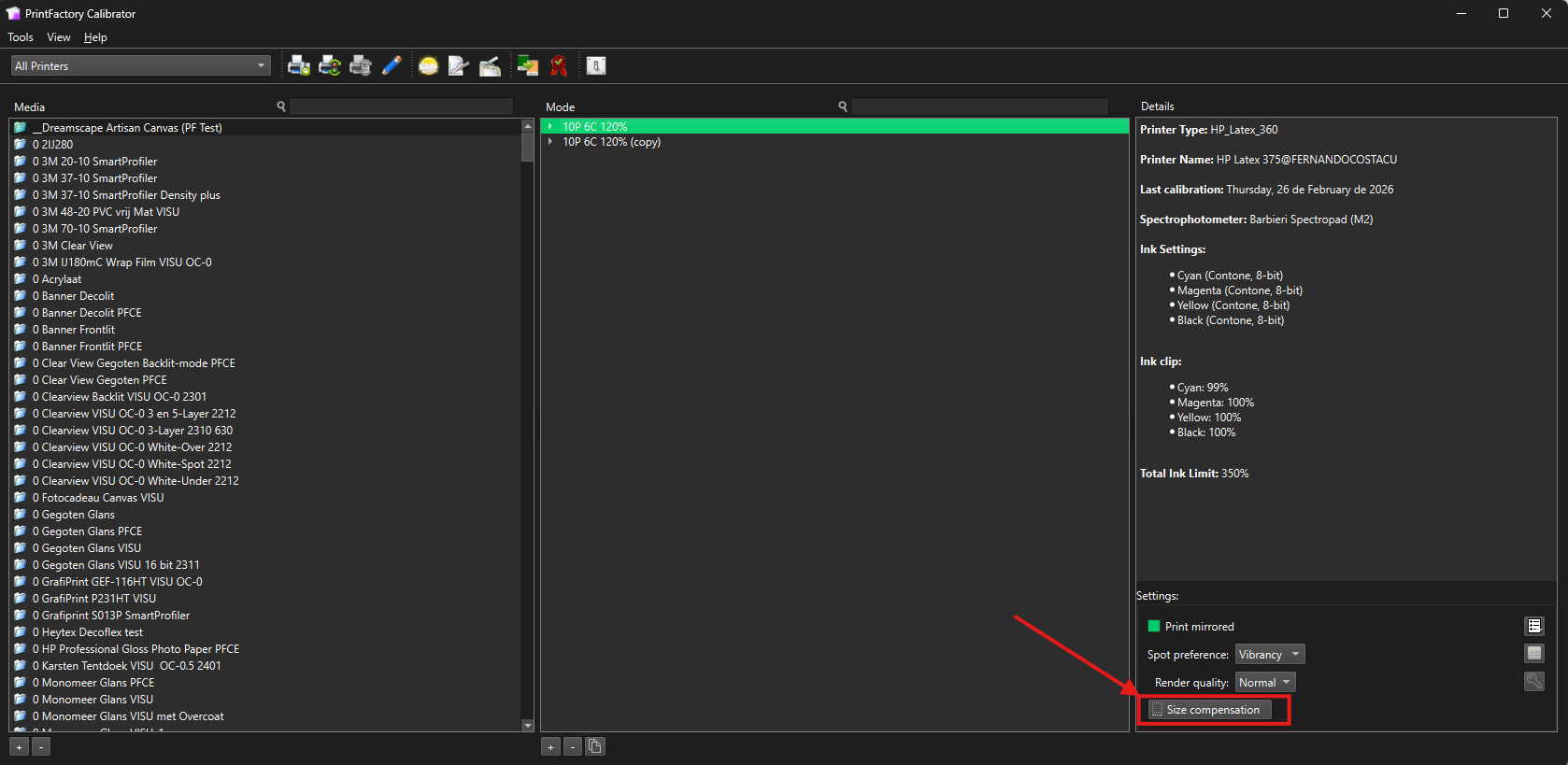Click the Media search magnifier icon
This screenshot has width=1568, height=765.
[x=281, y=106]
